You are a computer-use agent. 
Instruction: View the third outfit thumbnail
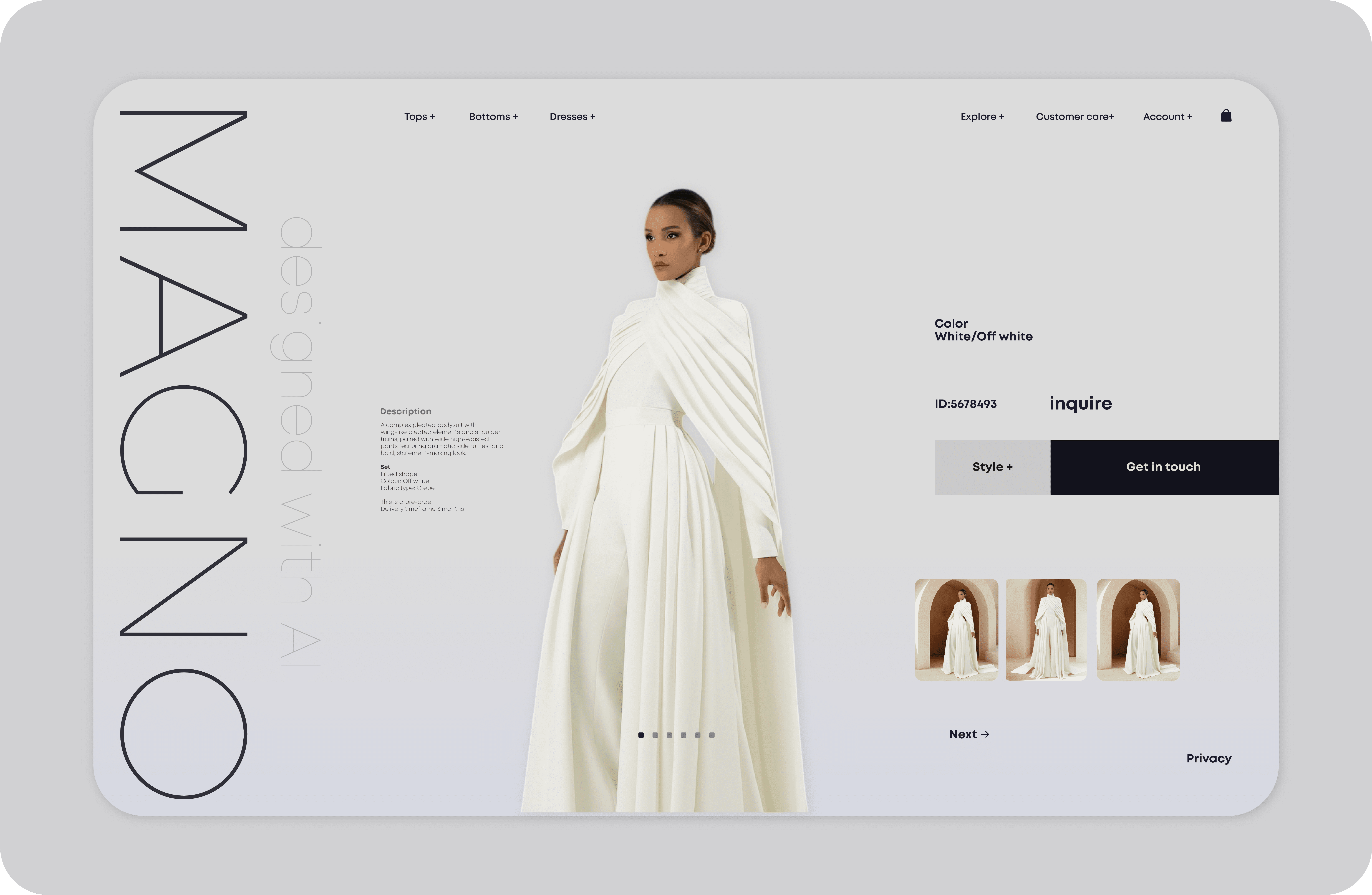click(1138, 629)
